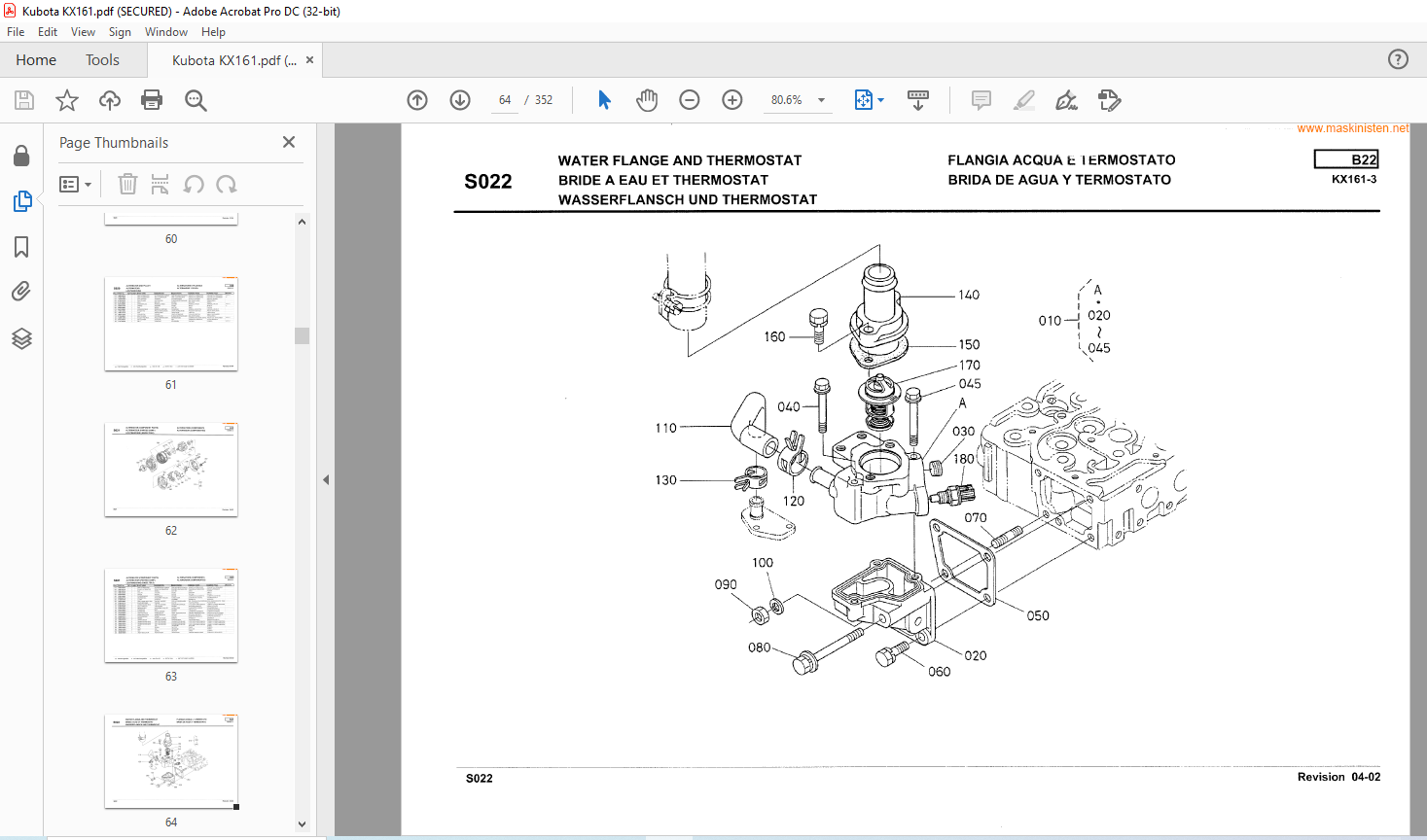The height and width of the screenshot is (840, 1427).
Task: Click rotate clockwise icon in thumbnails panel
Action: (x=227, y=184)
